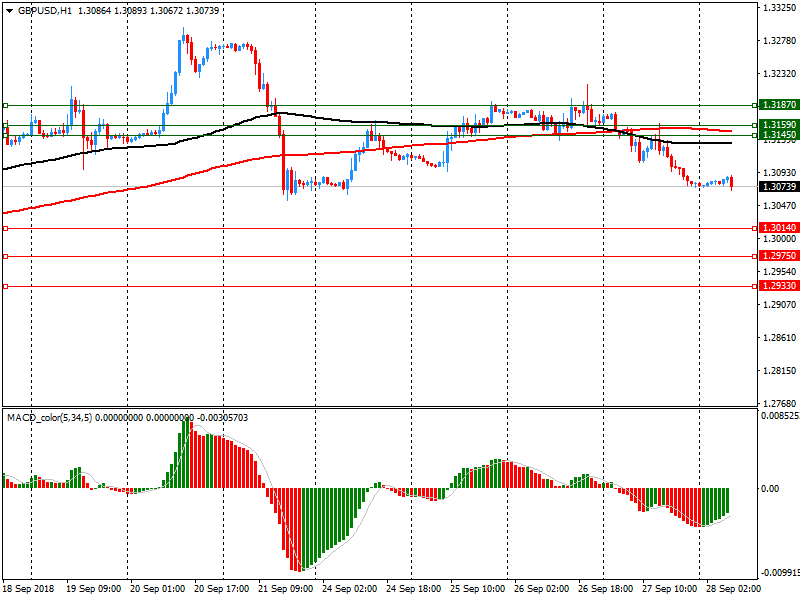Viewport: 800px width, 600px height.
Task: Open the triangle dropdown beside GBPUSD,H1
Action: tap(9, 10)
